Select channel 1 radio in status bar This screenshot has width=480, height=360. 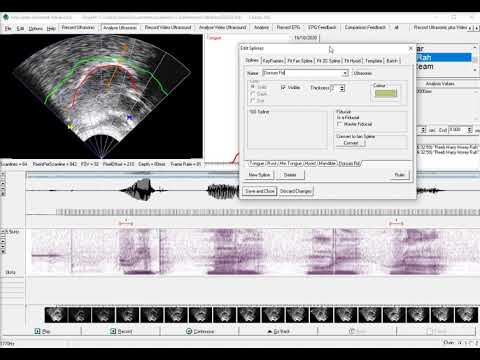[460, 343]
